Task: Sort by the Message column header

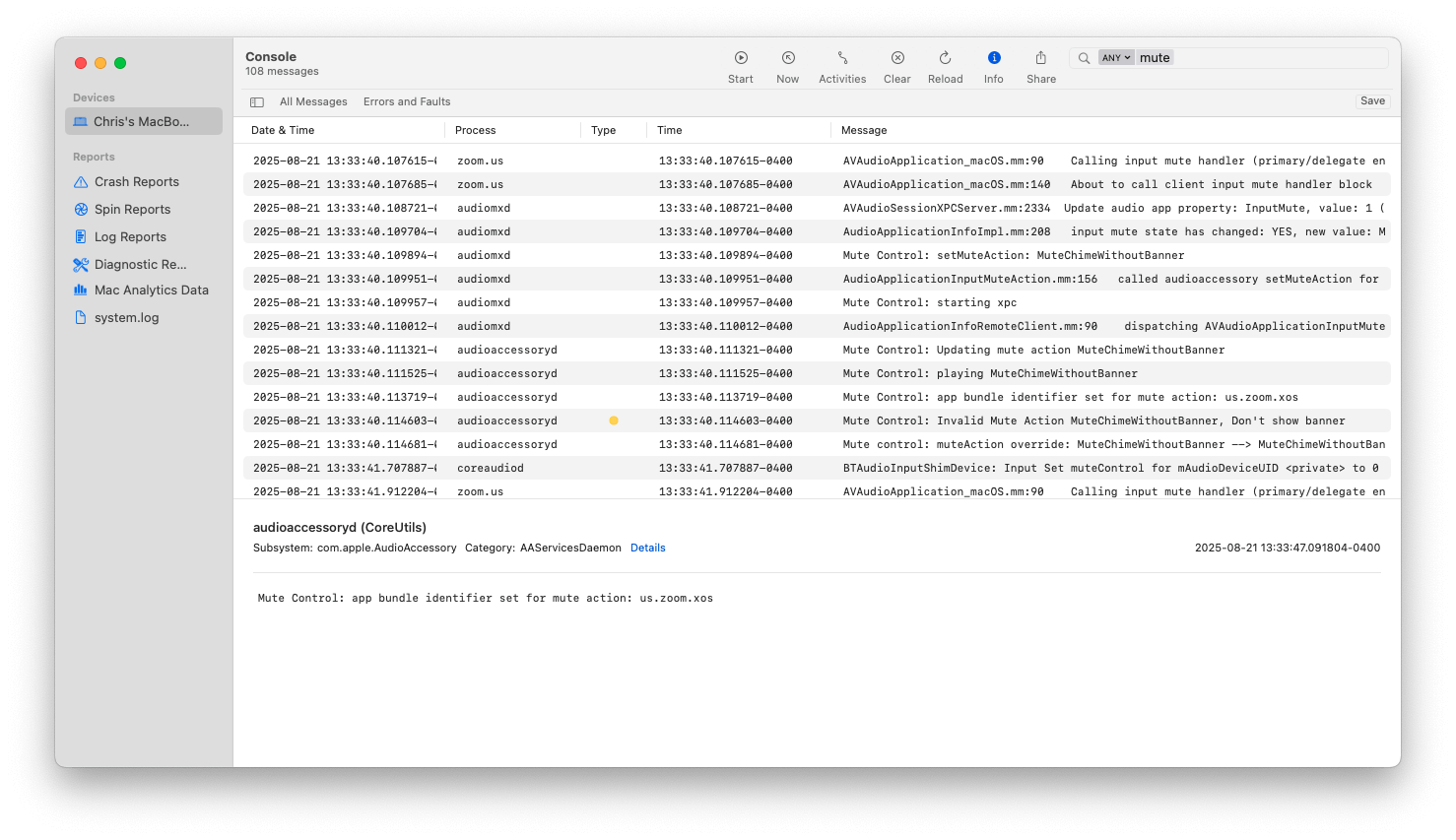Action: 864,130
